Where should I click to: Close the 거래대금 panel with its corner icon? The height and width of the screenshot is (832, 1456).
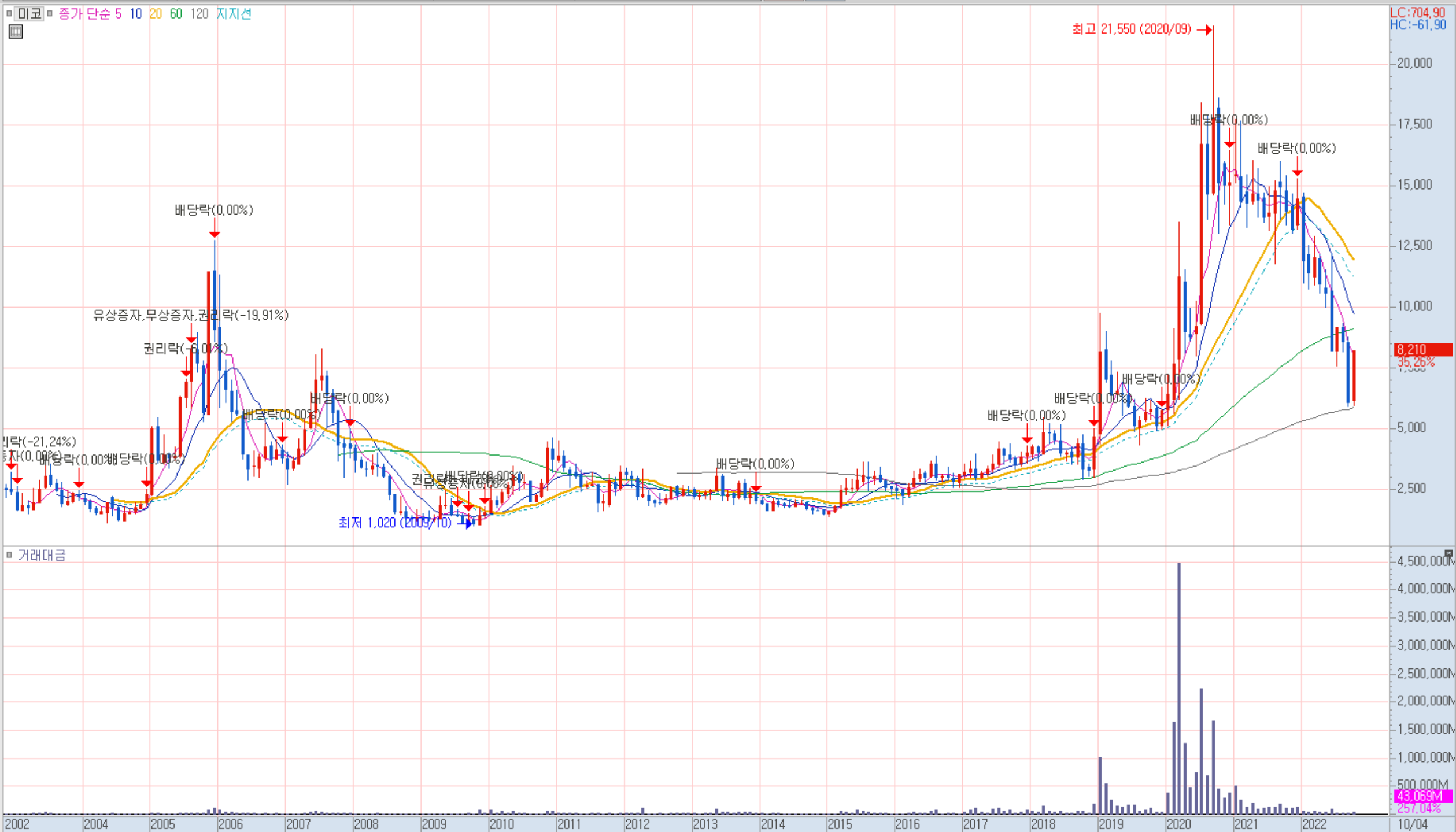[1448, 553]
